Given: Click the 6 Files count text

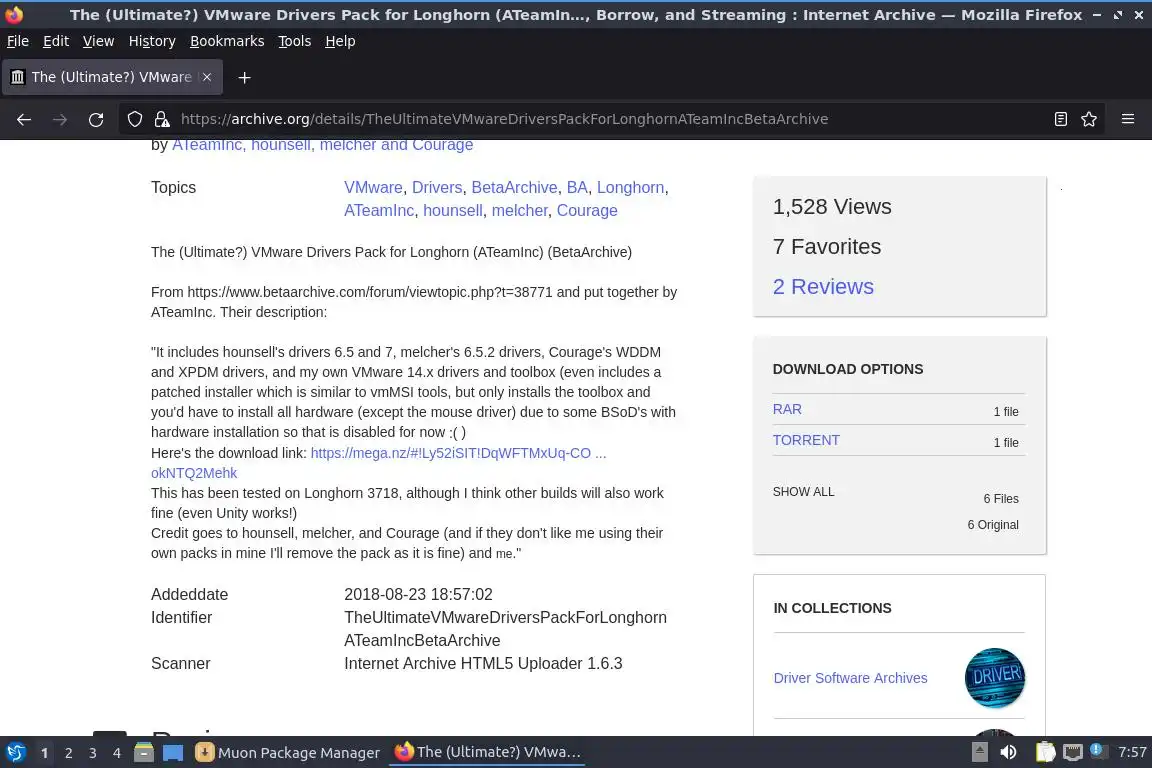Looking at the screenshot, I should (x=1001, y=499).
